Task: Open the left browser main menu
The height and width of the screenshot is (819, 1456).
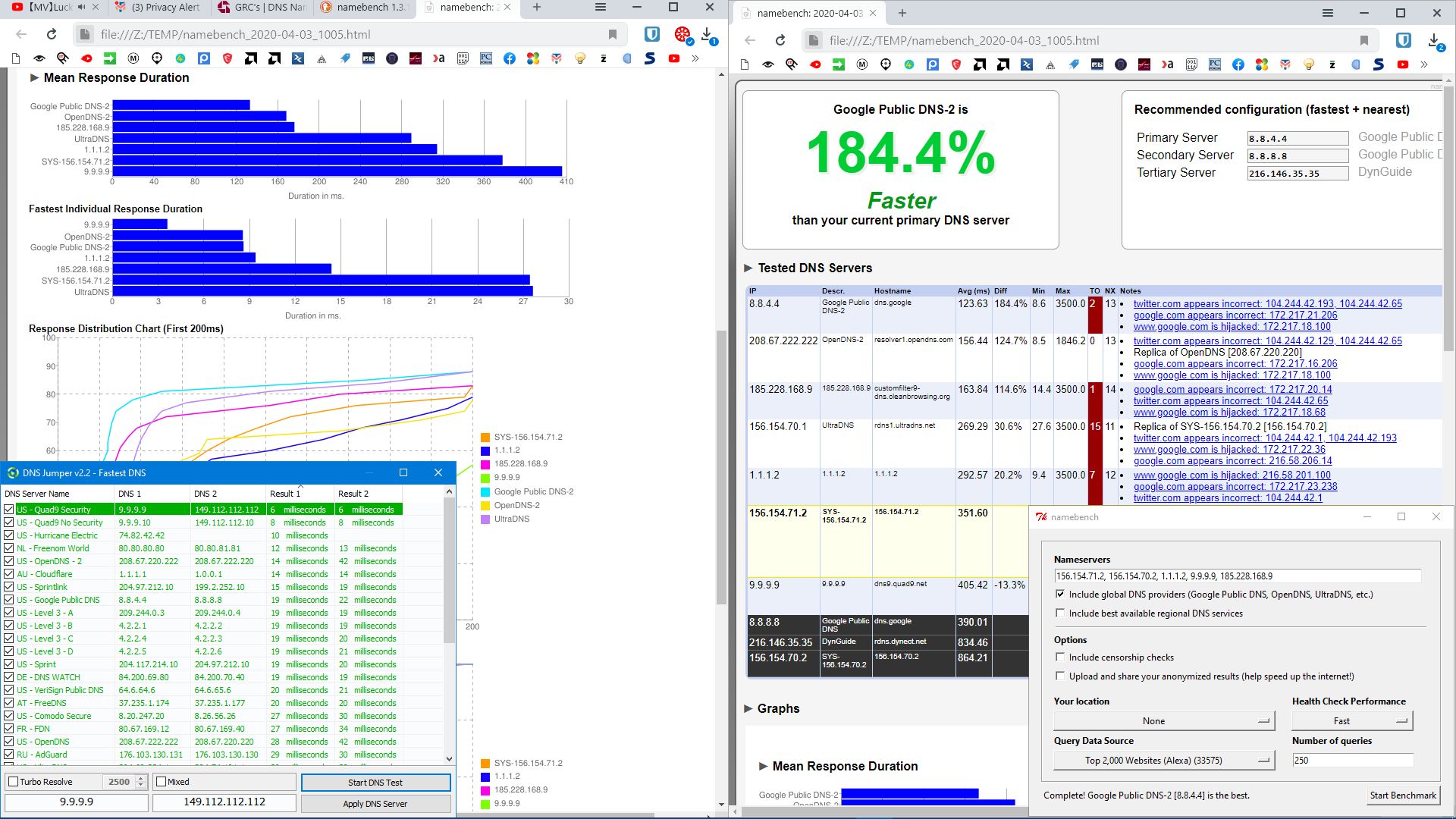Action: [x=600, y=8]
